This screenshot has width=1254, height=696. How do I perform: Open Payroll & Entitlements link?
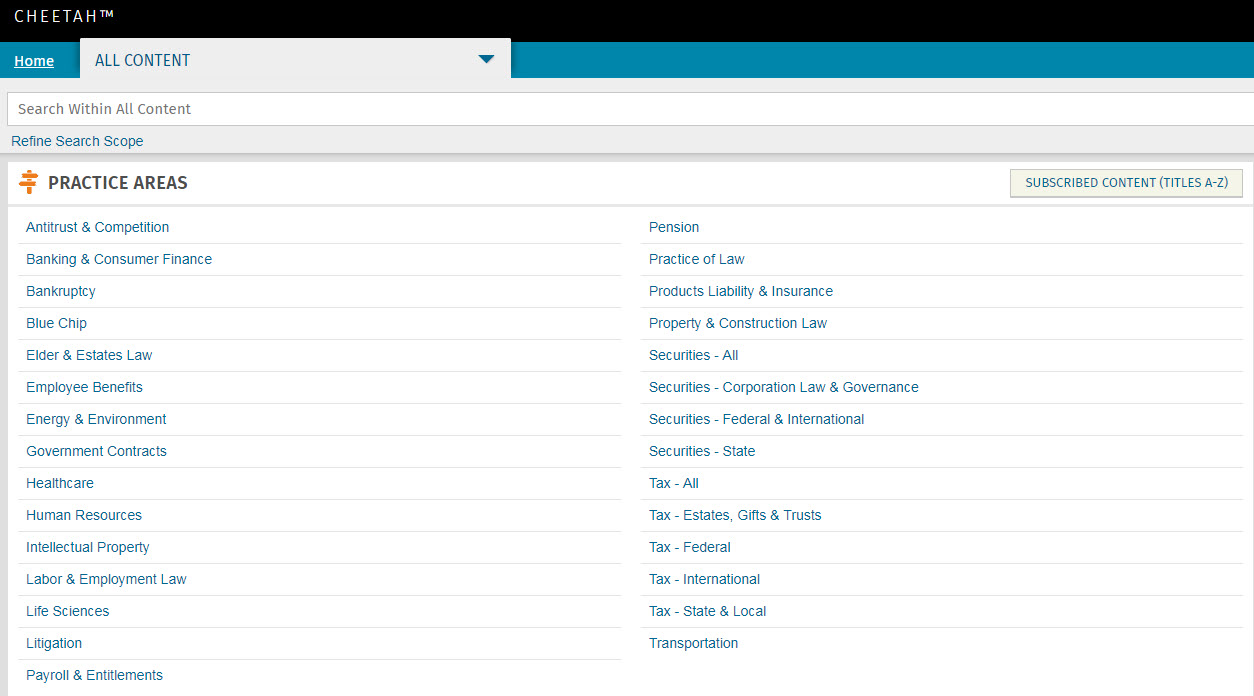click(94, 675)
